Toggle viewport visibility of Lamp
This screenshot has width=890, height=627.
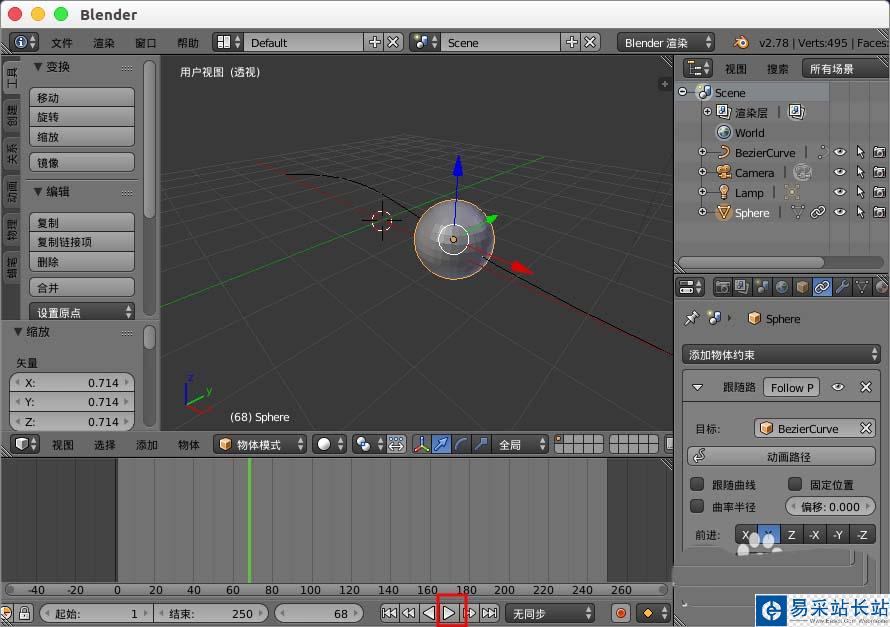[840, 192]
